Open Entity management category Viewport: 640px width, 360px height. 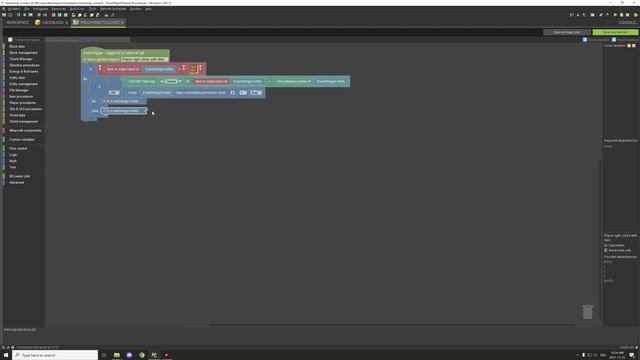[23, 84]
